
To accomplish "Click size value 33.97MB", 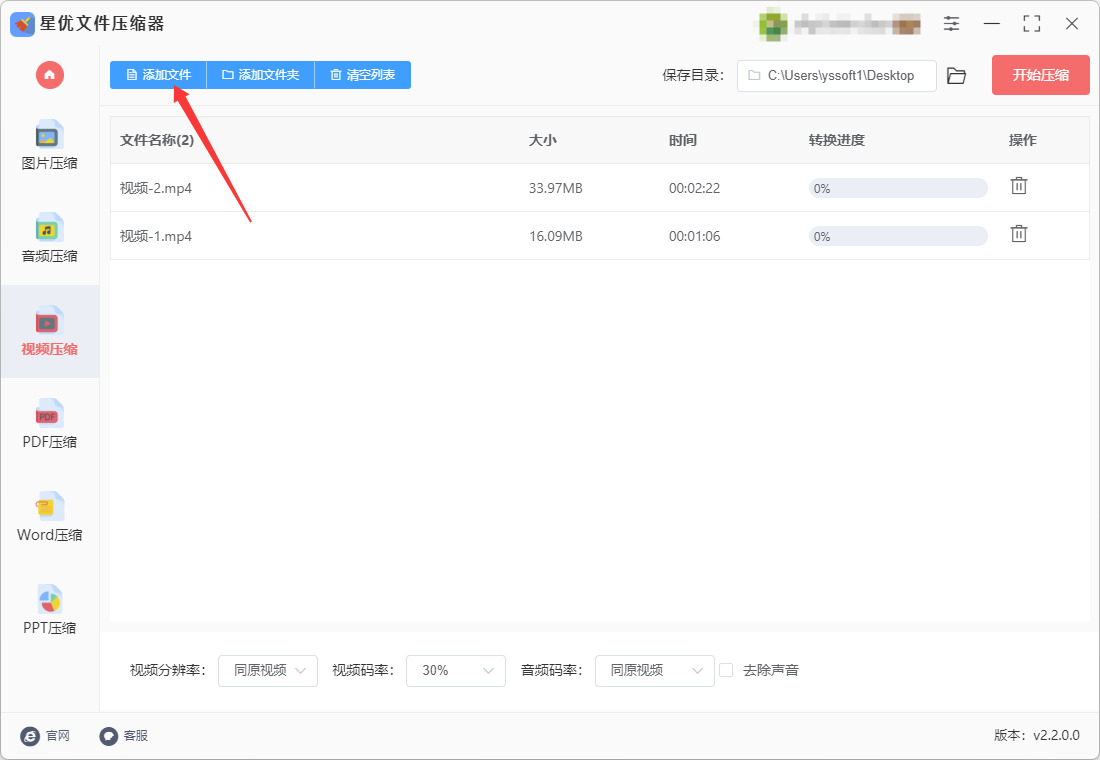I will point(556,188).
